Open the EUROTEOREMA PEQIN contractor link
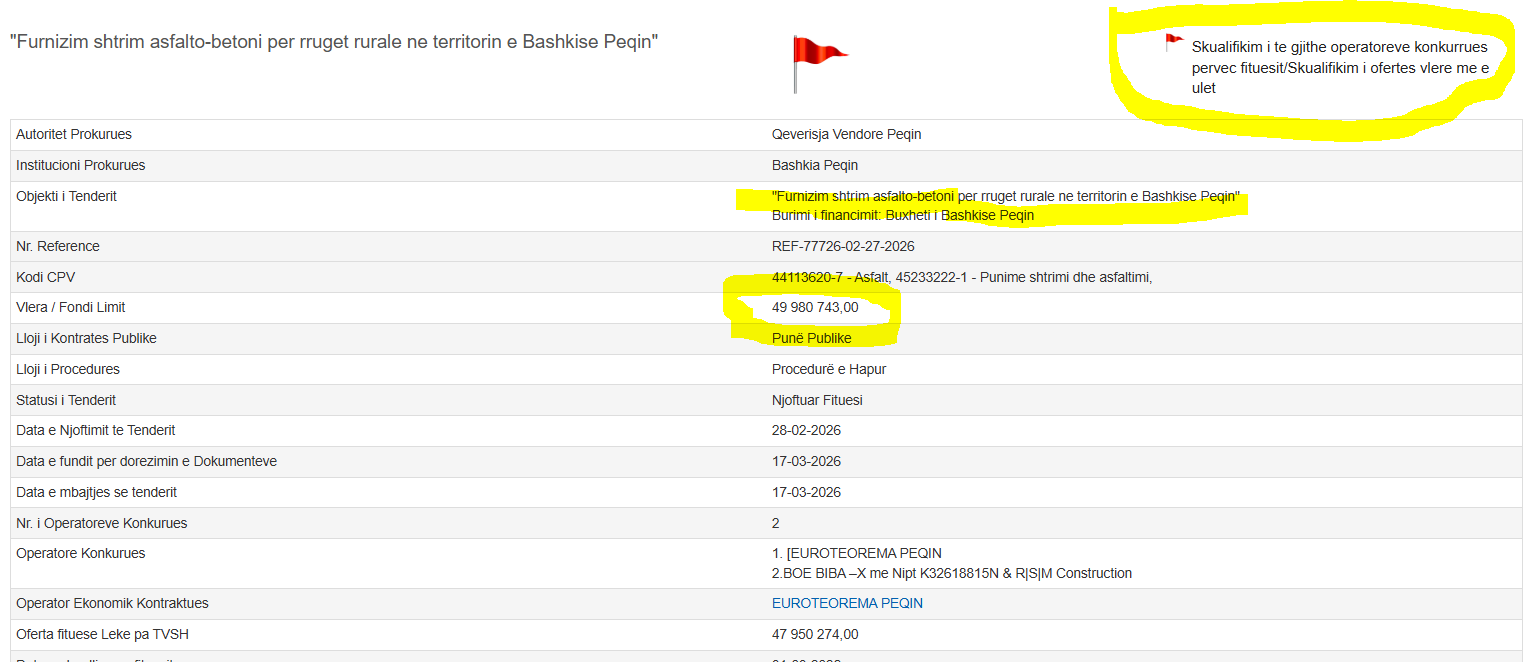This screenshot has width=1524, height=662. [x=847, y=603]
